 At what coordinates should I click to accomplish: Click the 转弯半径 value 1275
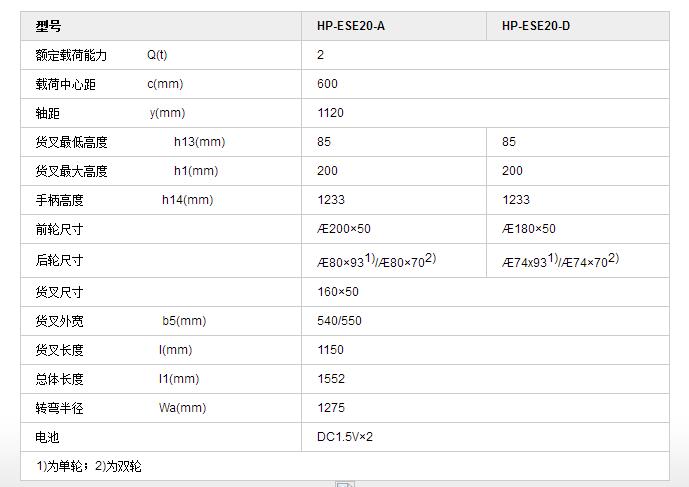331,408
